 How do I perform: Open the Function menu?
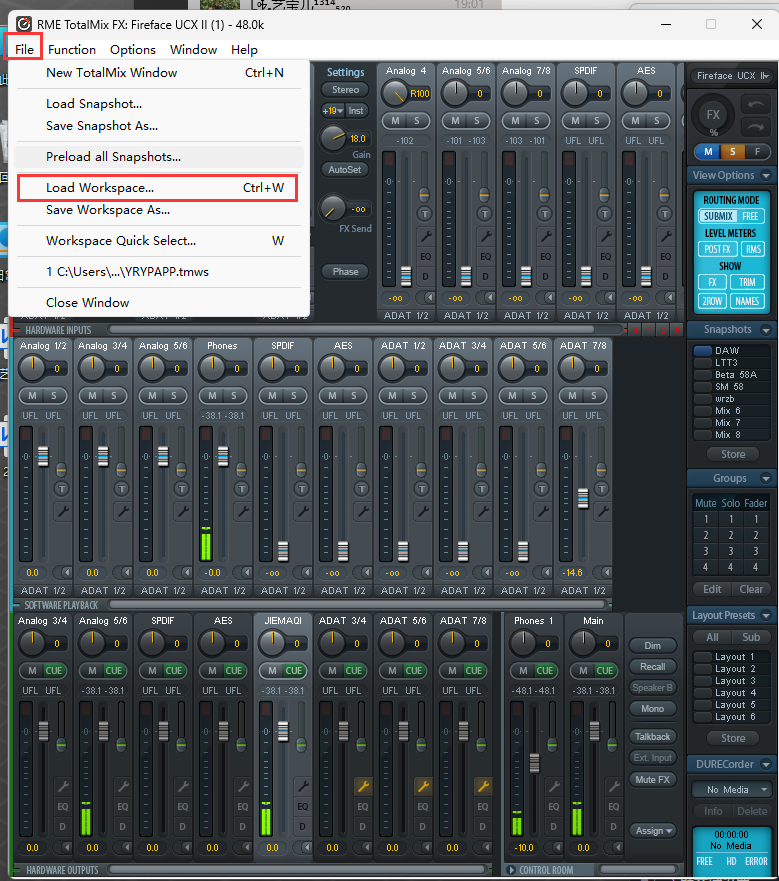tap(72, 49)
